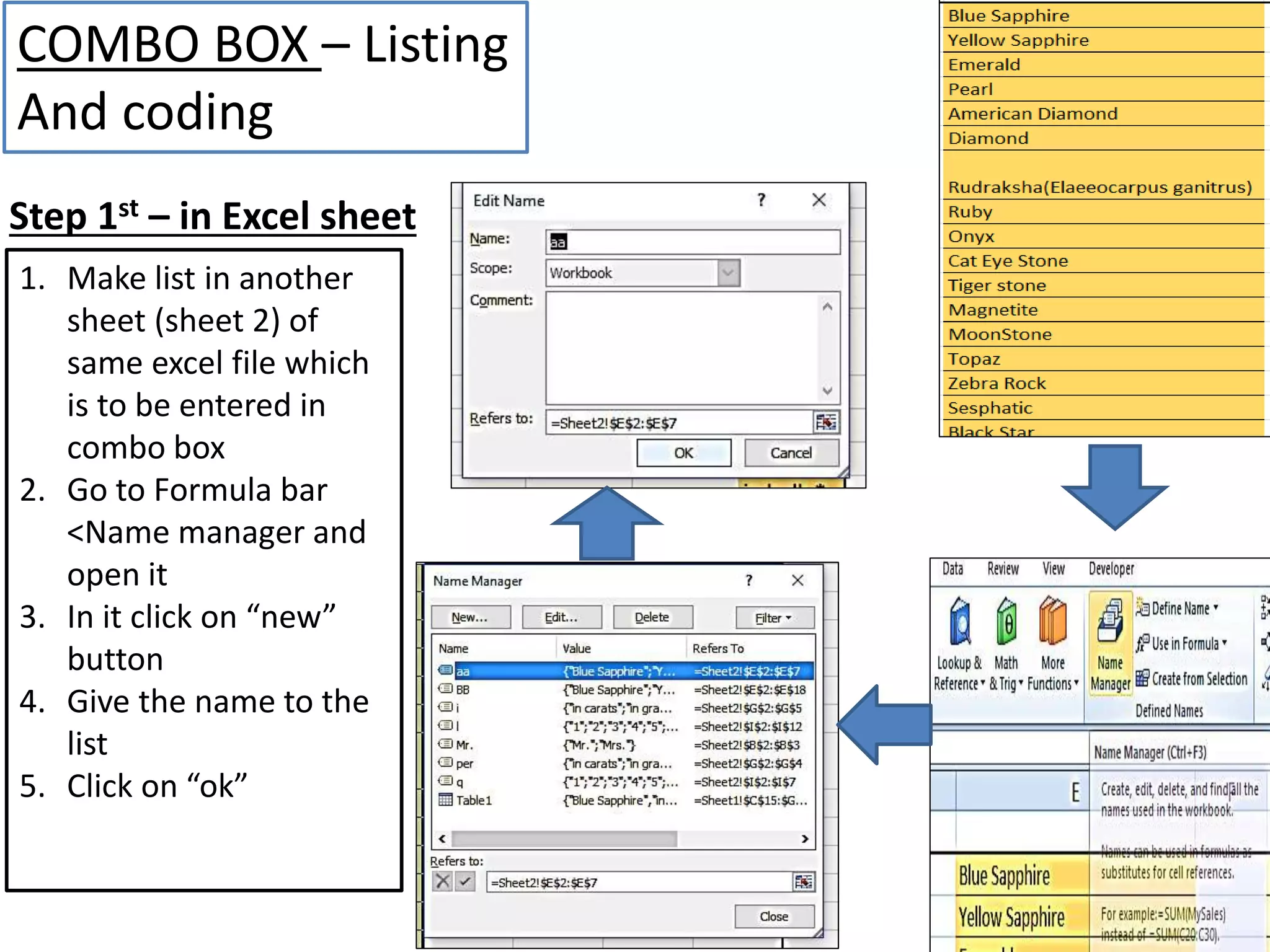Open the Math & Trig functions icon
The height and width of the screenshot is (952, 1270).
click(1006, 622)
